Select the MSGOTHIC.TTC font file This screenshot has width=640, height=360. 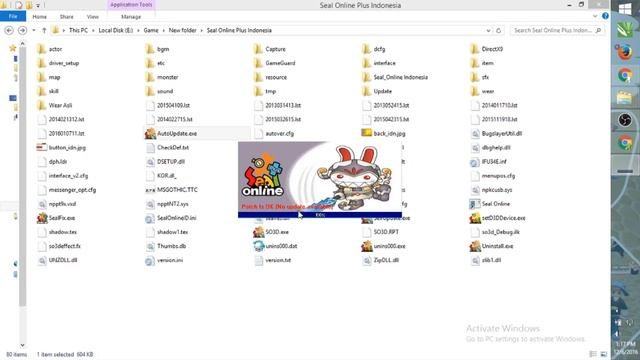point(171,190)
